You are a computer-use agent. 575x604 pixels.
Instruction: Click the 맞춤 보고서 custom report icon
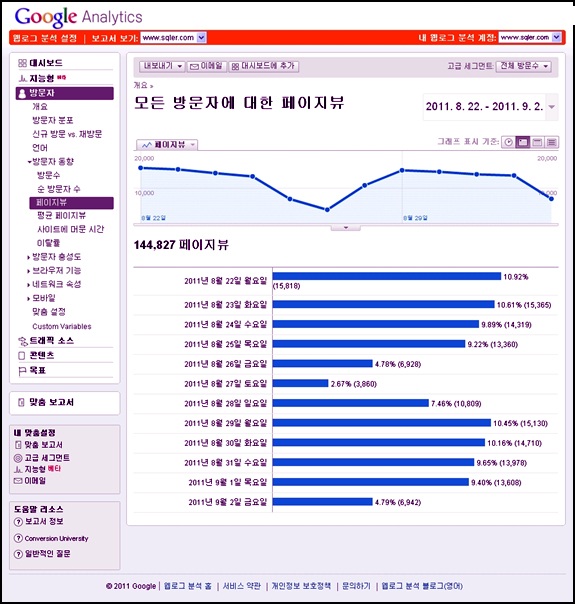22,403
